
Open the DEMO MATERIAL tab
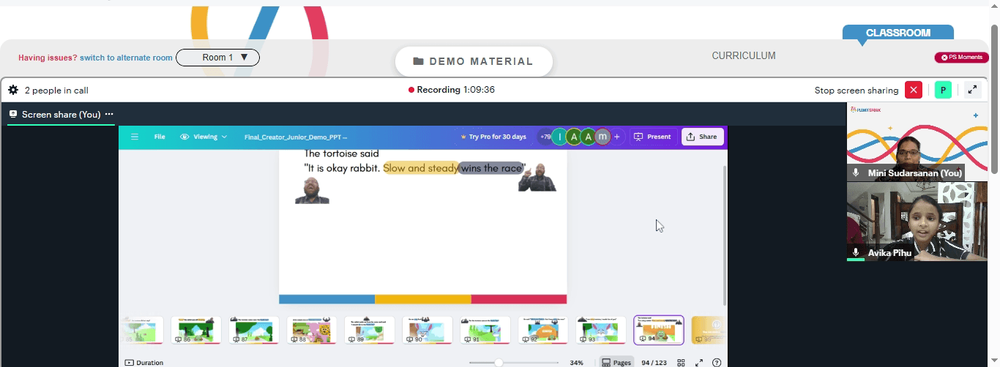pos(473,61)
